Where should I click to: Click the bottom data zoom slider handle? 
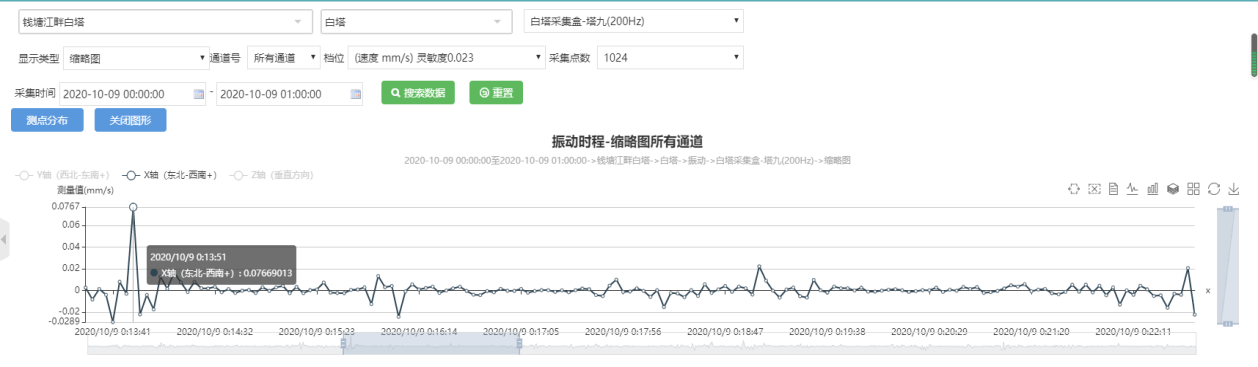point(344,344)
